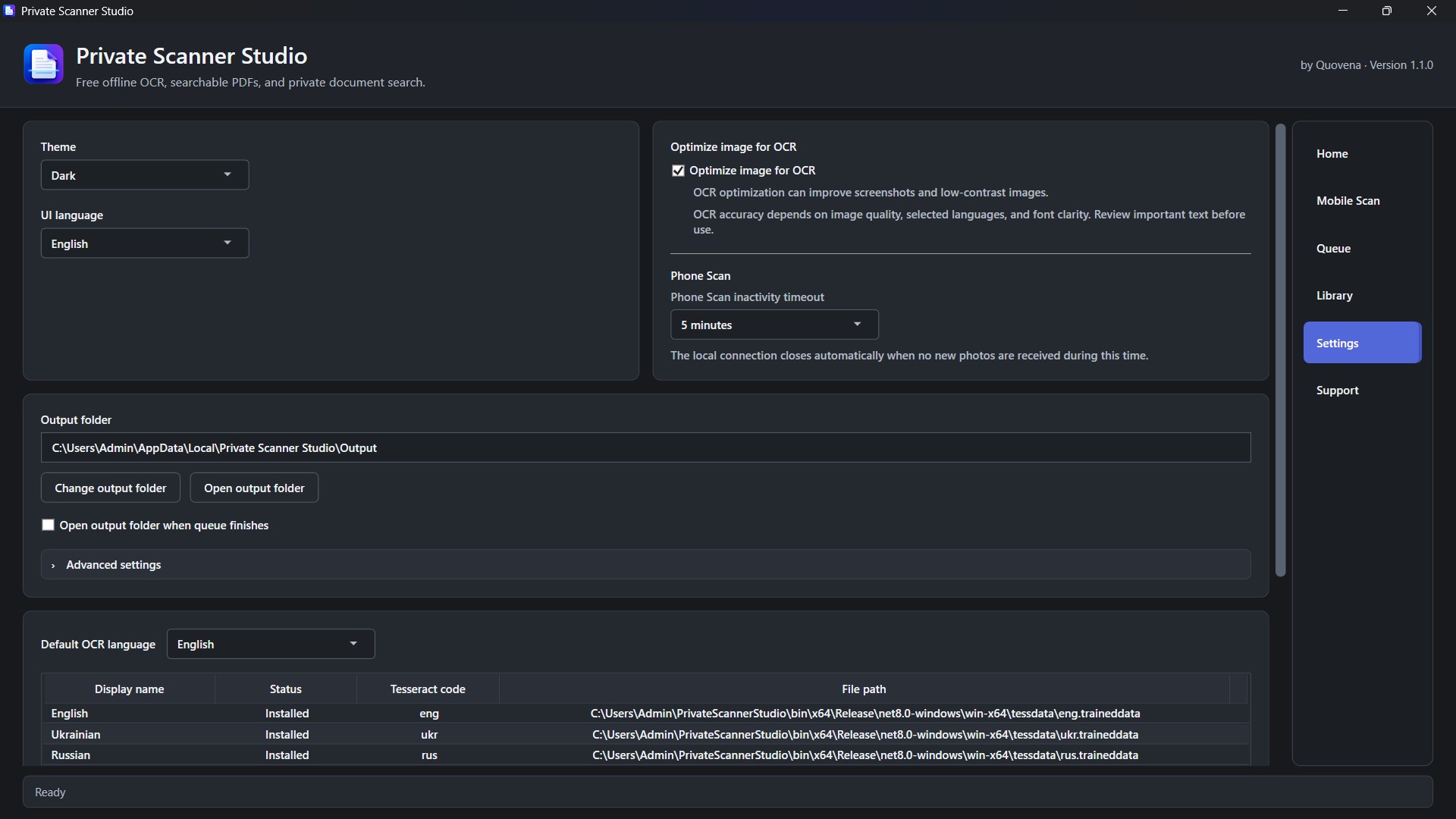Minimize the Private Scanner Studio window
Screen dimensions: 1456x819
click(x=1343, y=11)
